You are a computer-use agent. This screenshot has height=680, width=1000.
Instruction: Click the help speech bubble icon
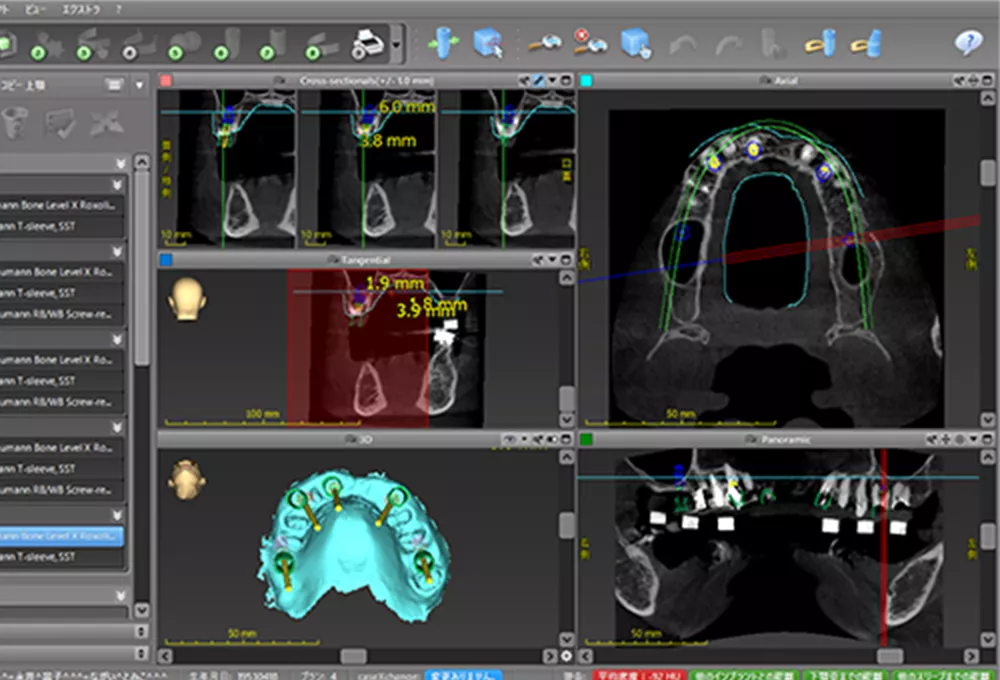pos(967,42)
